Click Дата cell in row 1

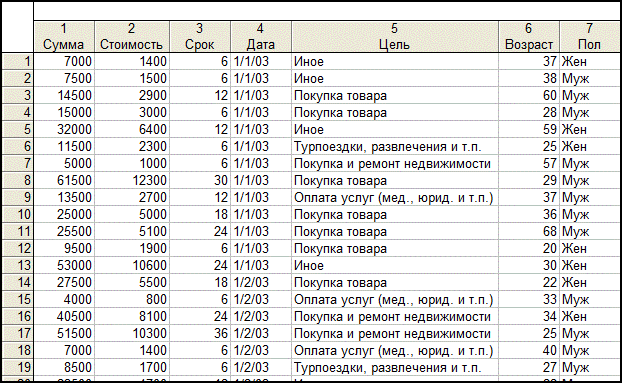point(261,61)
